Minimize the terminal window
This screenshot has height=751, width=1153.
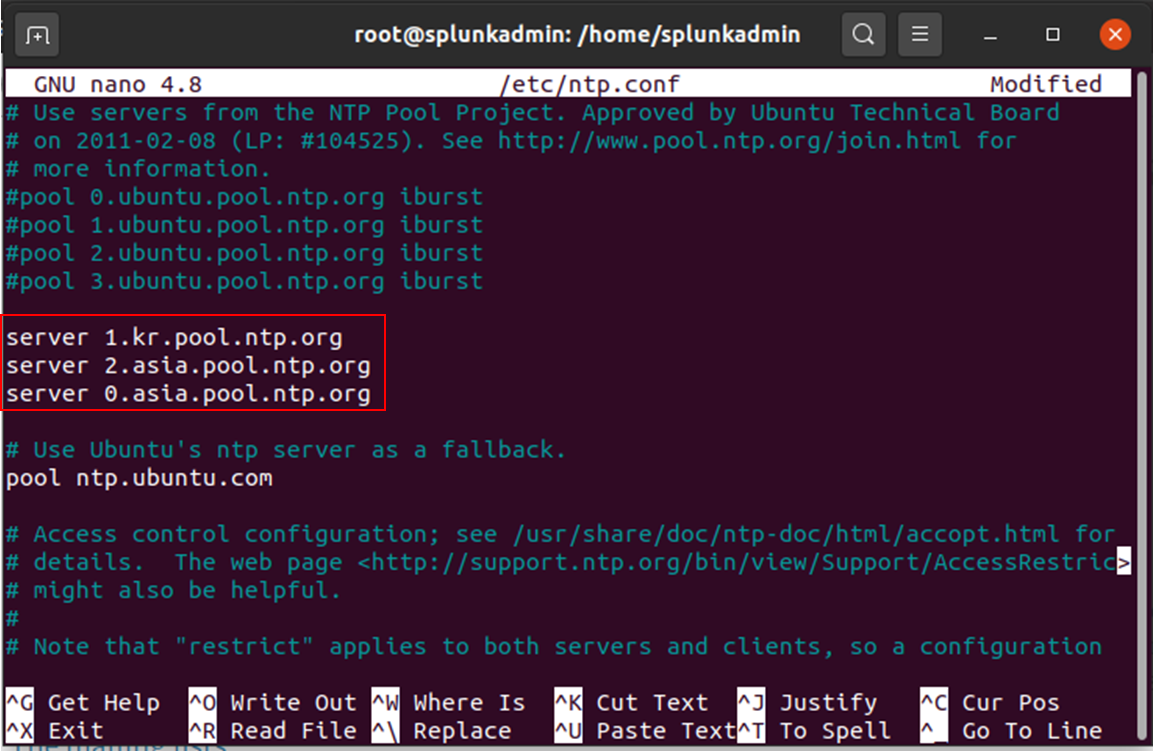(x=990, y=35)
